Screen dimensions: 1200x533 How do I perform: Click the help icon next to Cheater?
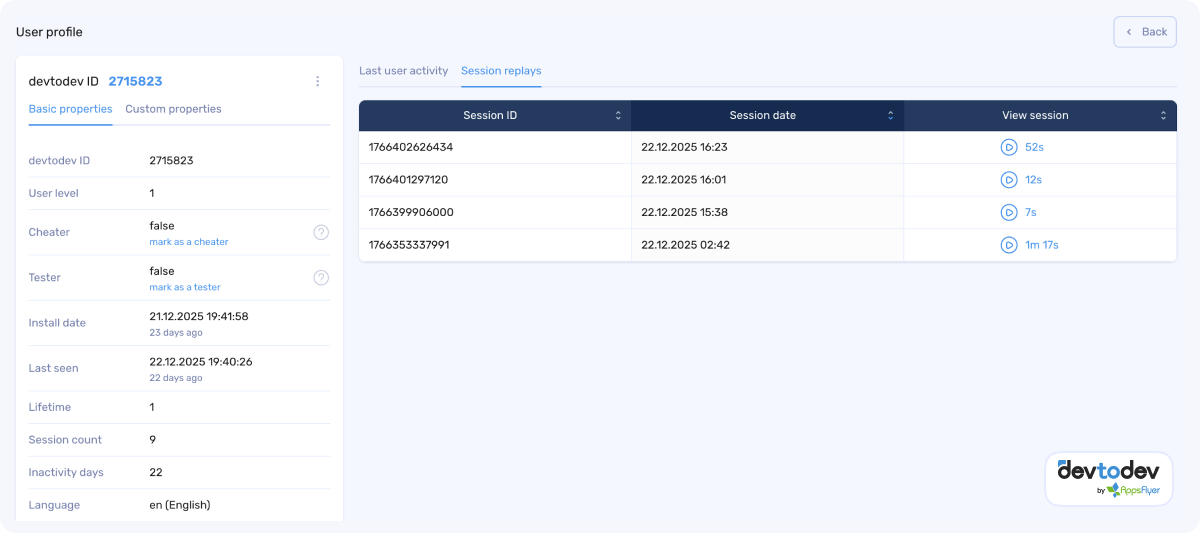[321, 232]
